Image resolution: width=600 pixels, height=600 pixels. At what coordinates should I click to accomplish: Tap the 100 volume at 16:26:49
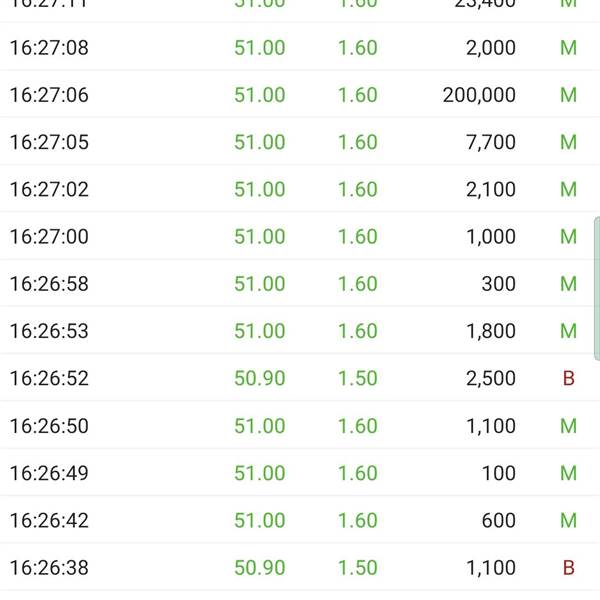[499, 473]
